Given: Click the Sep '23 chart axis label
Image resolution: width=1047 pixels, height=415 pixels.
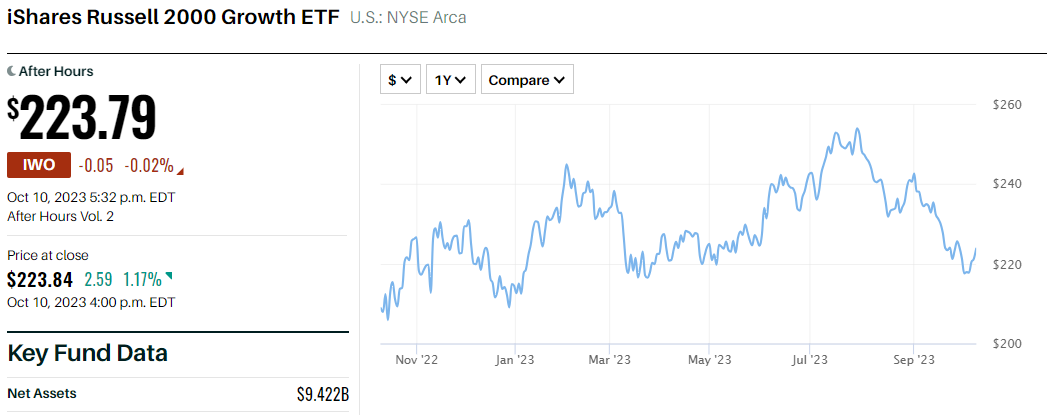Looking at the screenshot, I should point(912,359).
